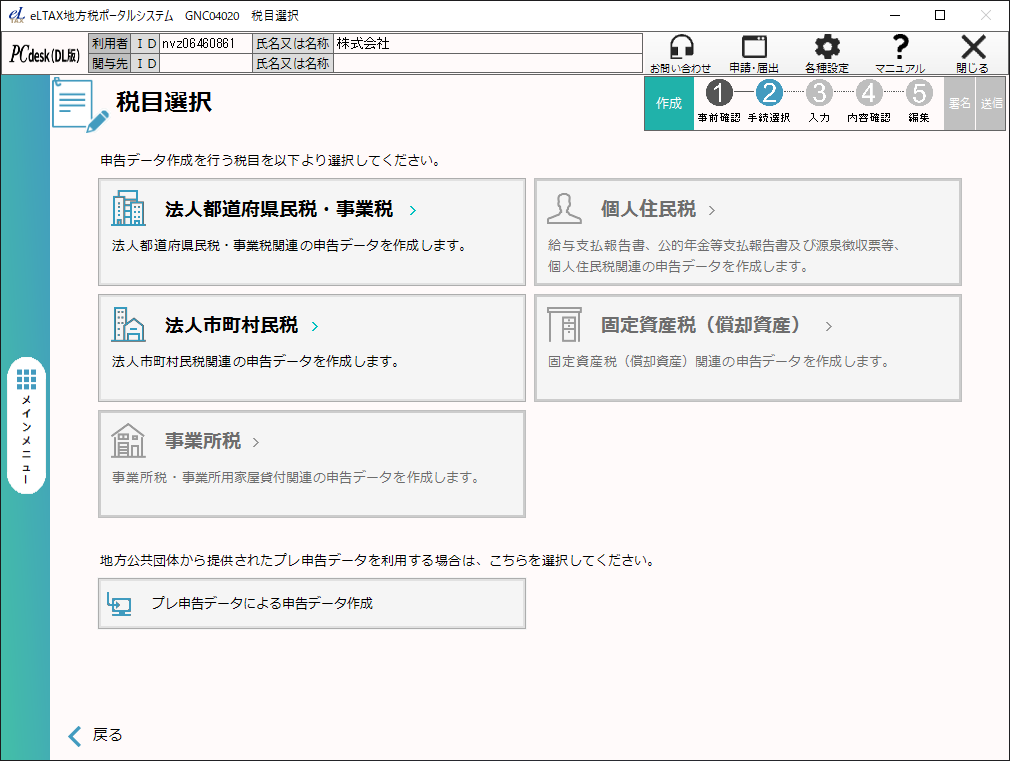1010x761 pixels.
Task: Open プレ申告データによる申告データ作成
Action: (312, 603)
